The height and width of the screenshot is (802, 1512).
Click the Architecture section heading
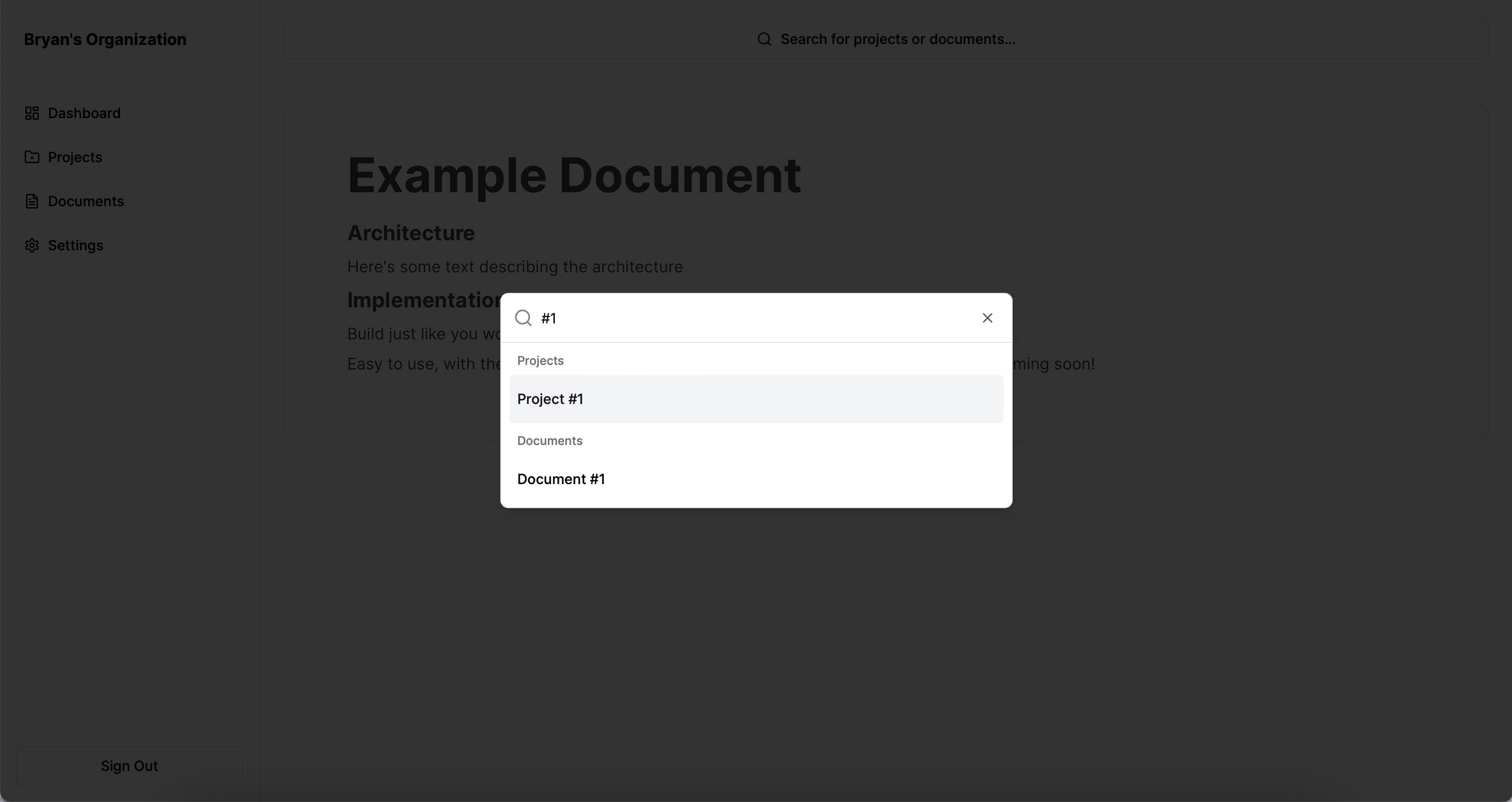(411, 233)
